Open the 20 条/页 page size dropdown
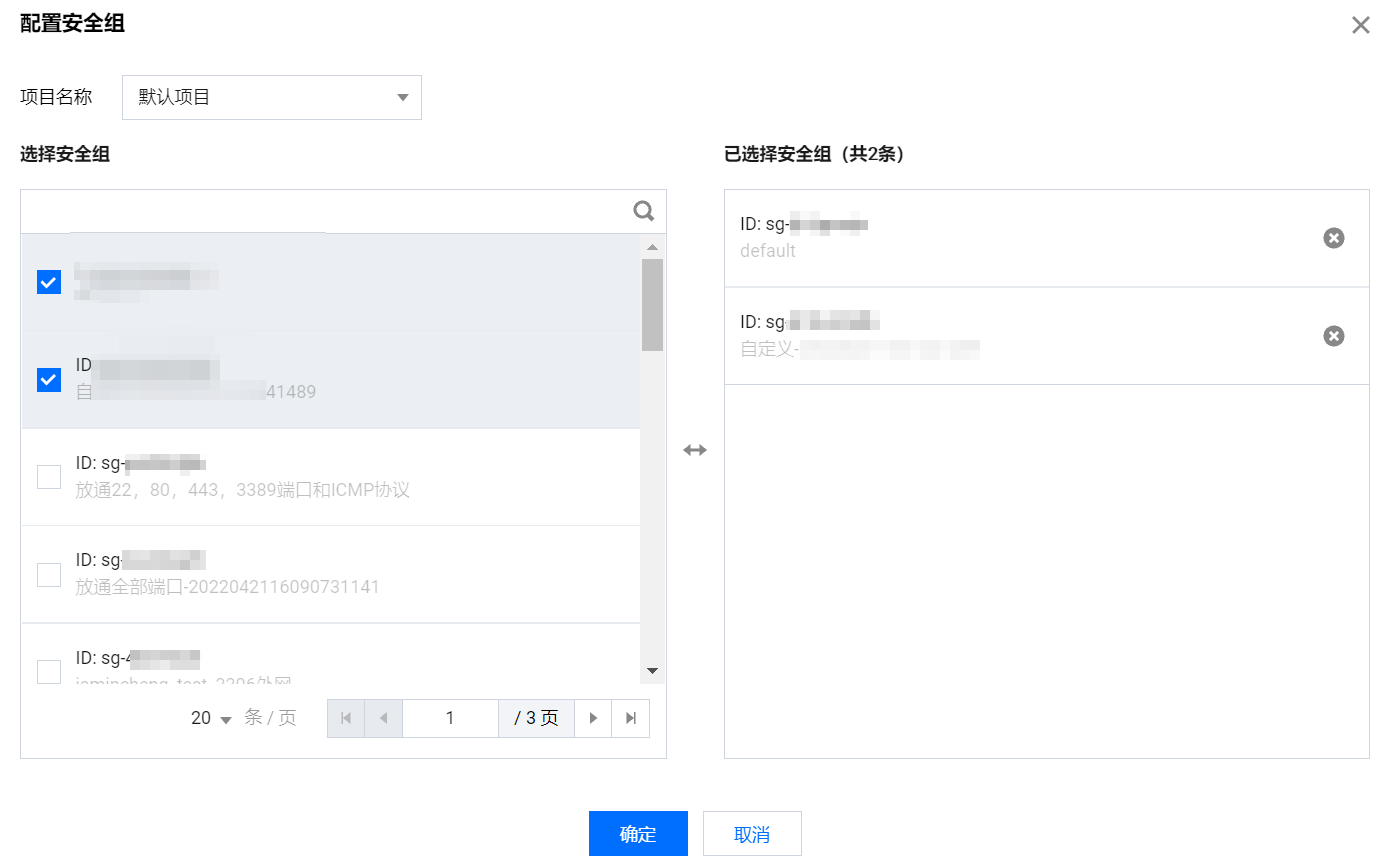 [212, 718]
